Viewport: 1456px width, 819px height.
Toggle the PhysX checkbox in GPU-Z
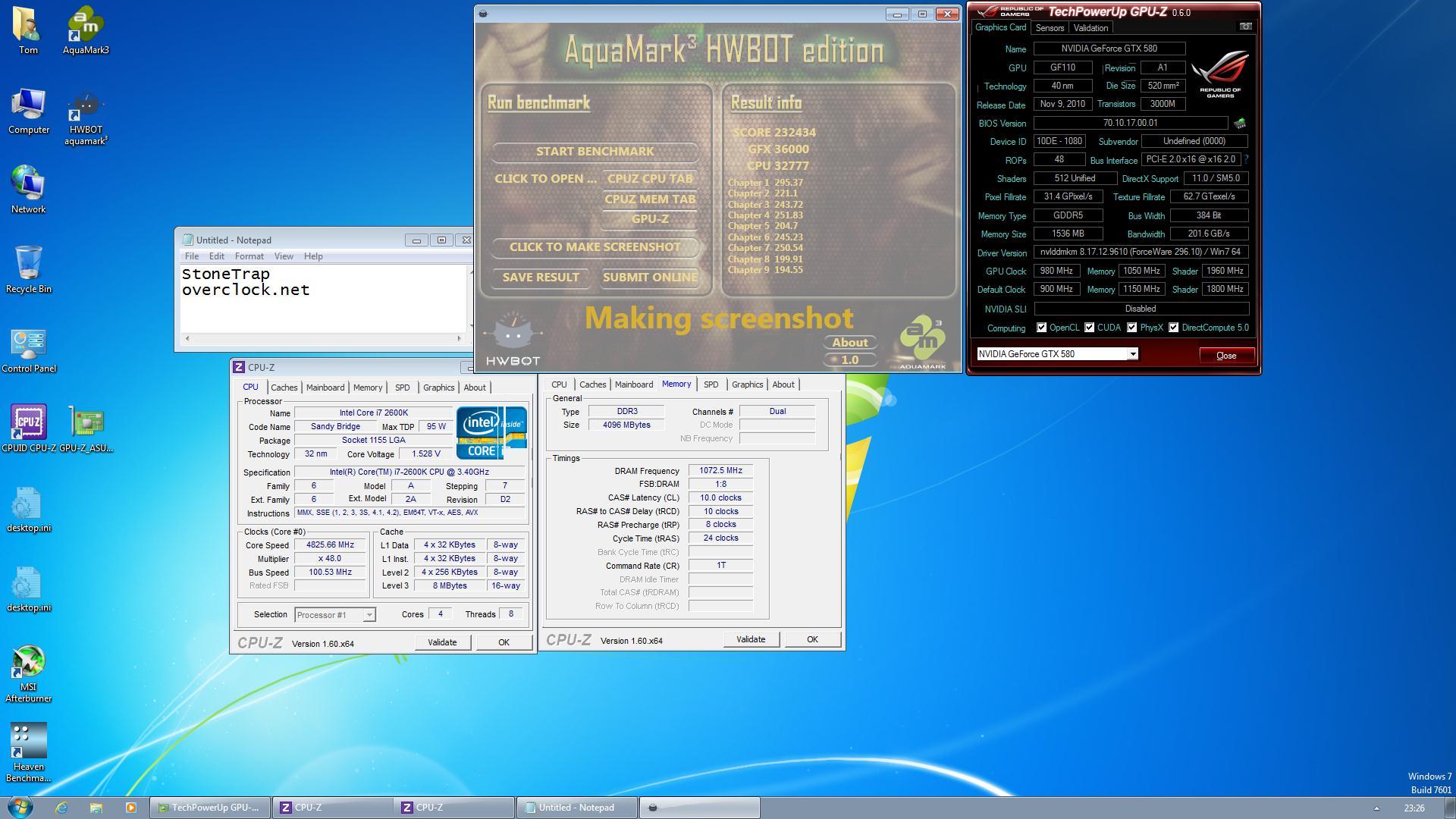point(1131,328)
